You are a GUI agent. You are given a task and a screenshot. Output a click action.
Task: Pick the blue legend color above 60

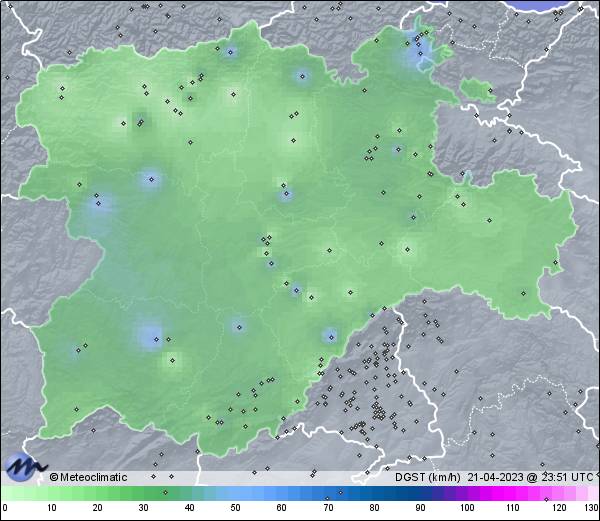click(x=282, y=493)
